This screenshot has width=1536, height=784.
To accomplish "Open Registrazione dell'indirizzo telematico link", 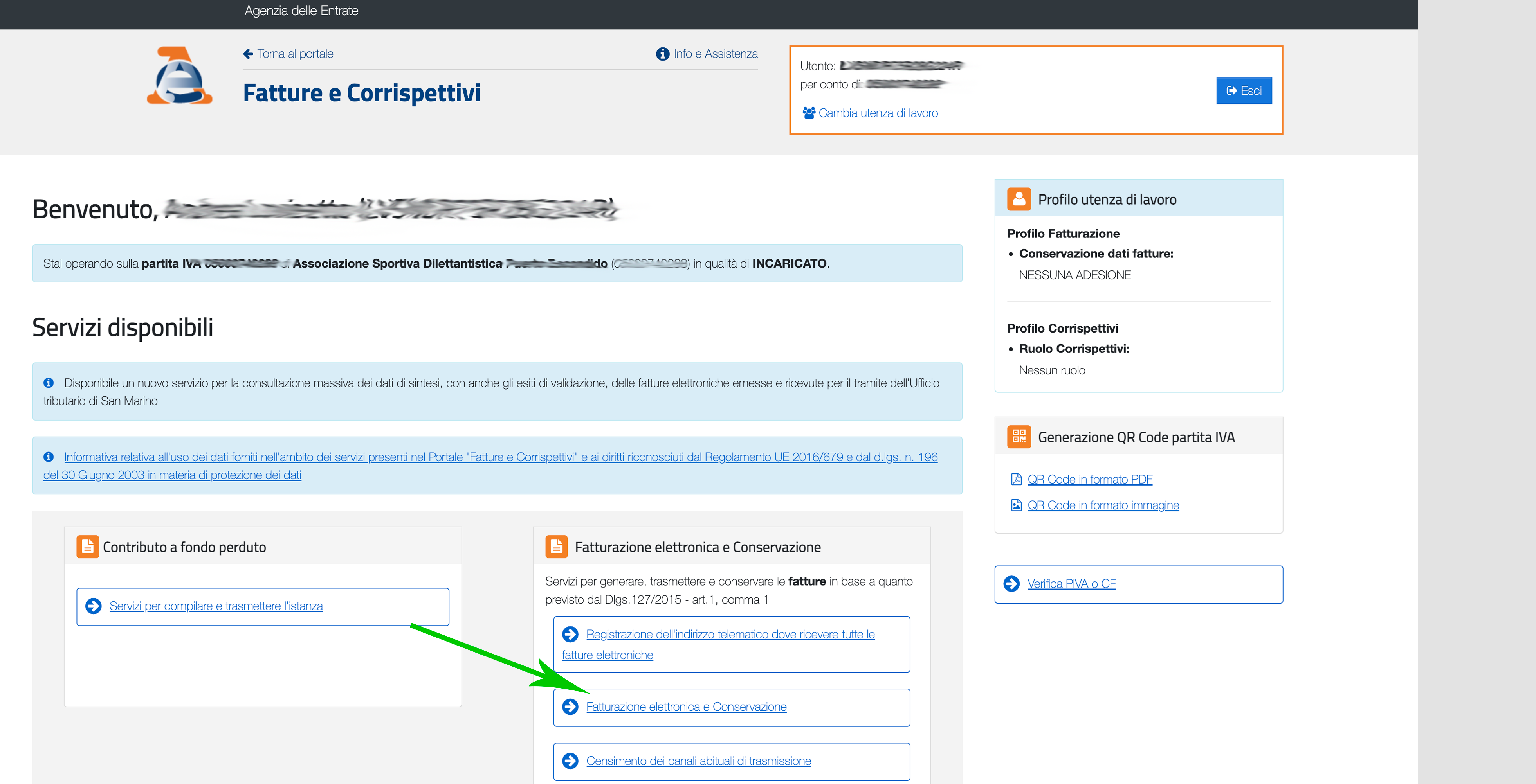I will tap(730, 635).
